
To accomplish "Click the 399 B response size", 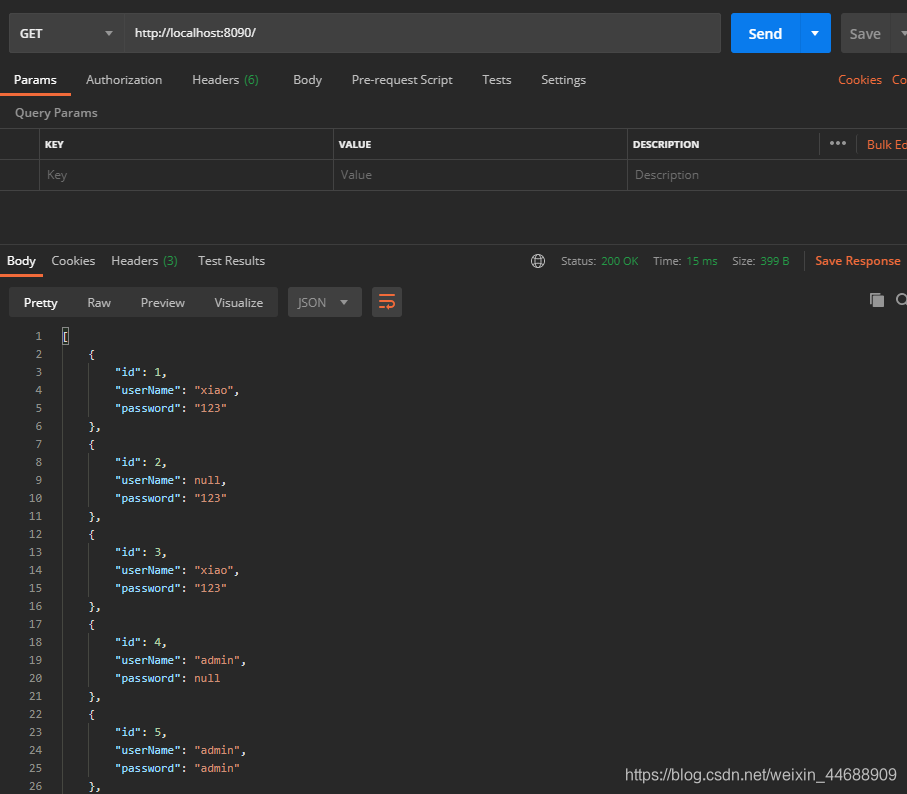I will (775, 261).
